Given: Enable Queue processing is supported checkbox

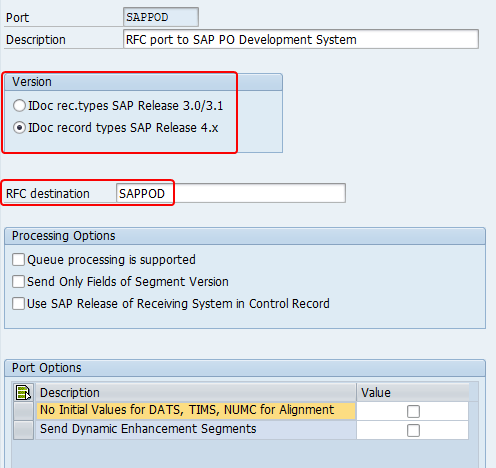Looking at the screenshot, I should 18,259.
